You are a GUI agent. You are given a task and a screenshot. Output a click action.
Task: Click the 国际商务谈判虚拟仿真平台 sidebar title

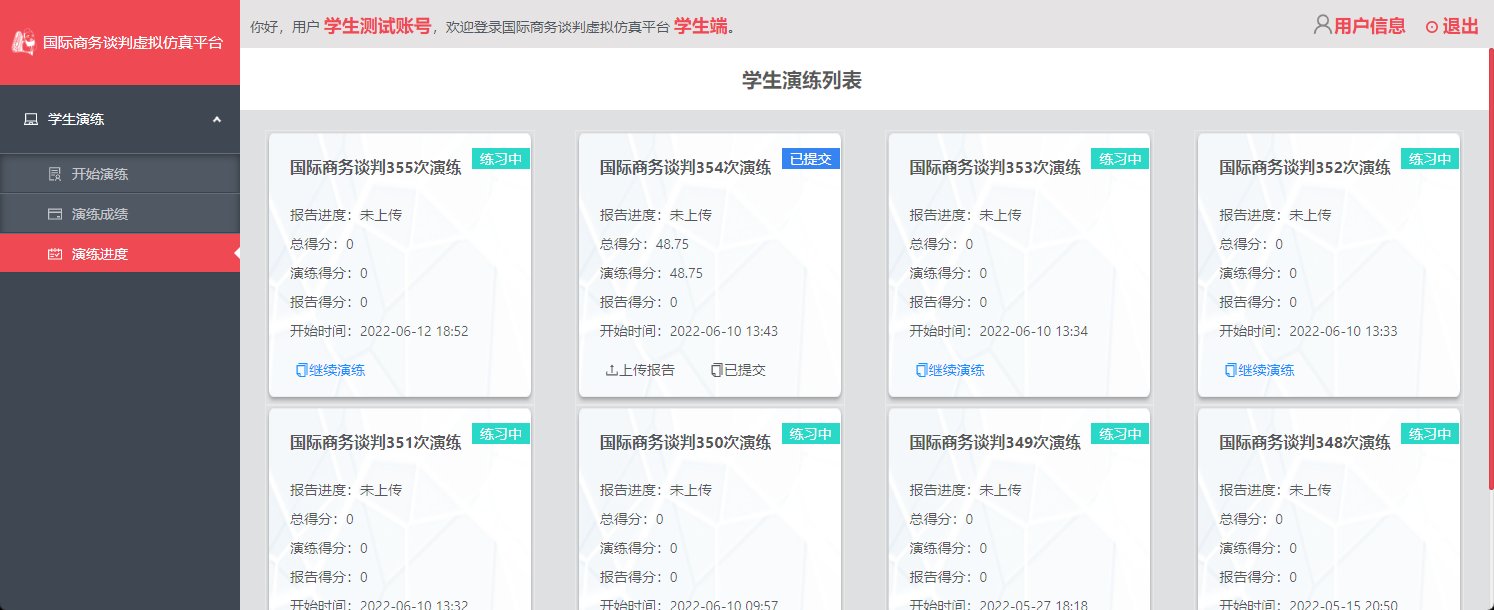pos(133,43)
